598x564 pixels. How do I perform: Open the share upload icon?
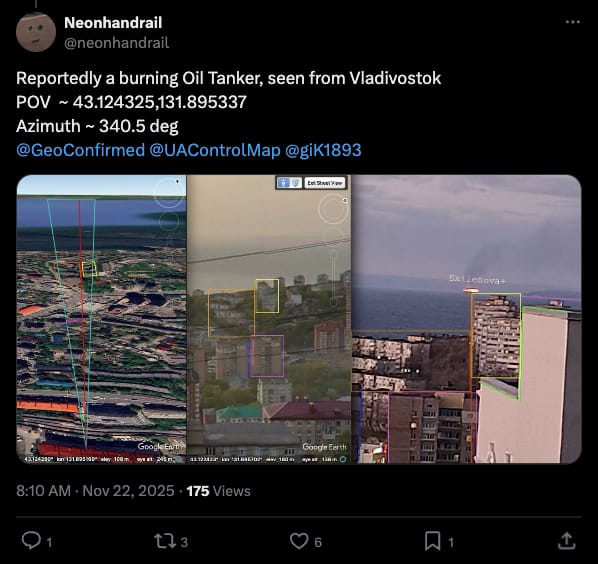[567, 541]
